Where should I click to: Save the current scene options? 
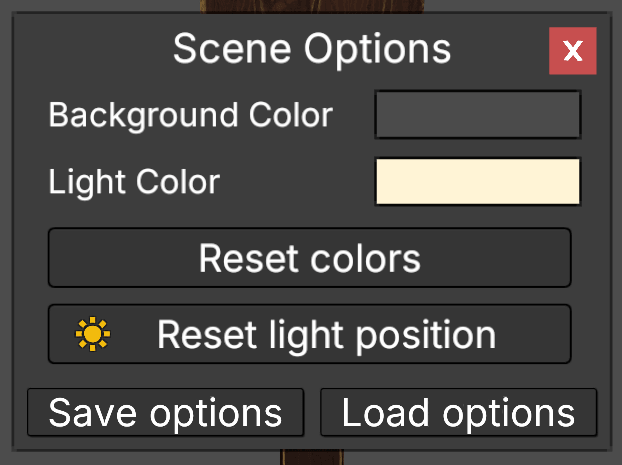click(x=165, y=413)
